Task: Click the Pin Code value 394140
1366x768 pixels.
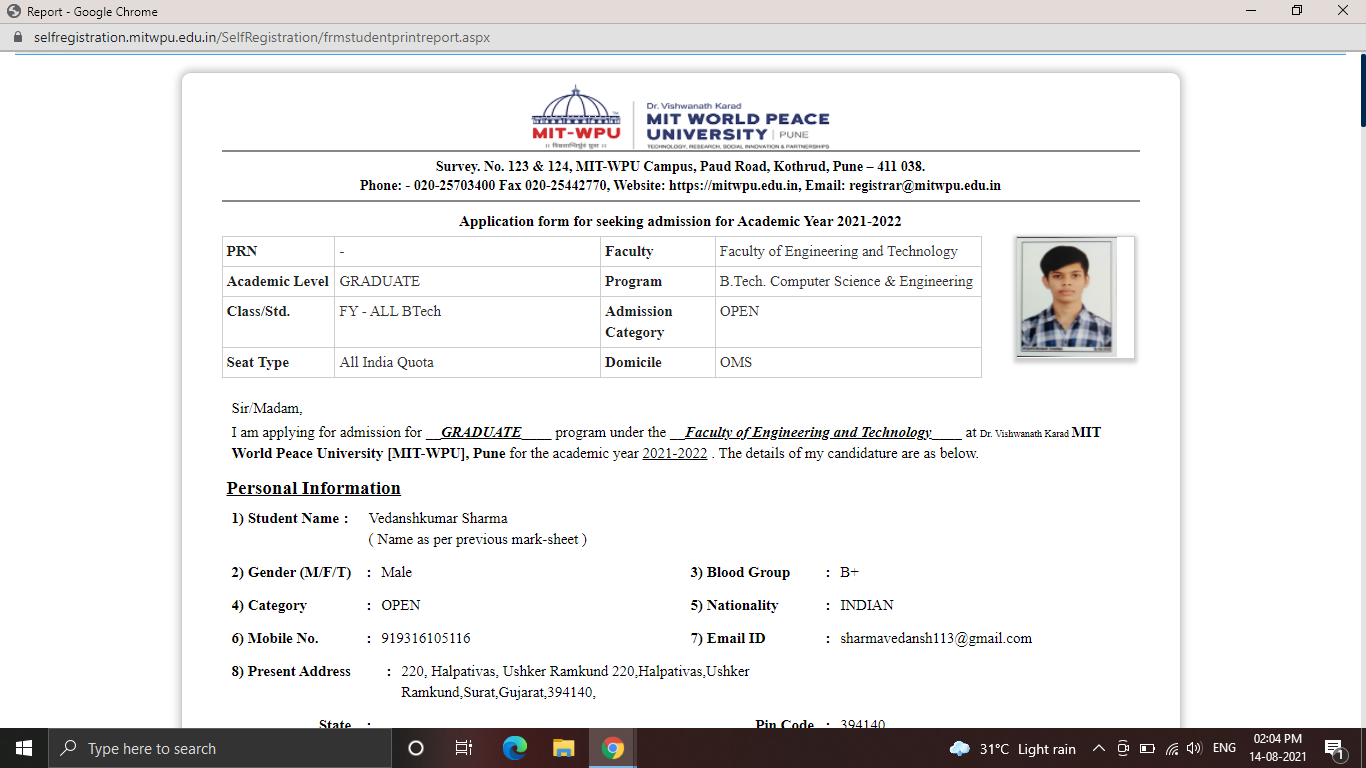Action: point(863,724)
